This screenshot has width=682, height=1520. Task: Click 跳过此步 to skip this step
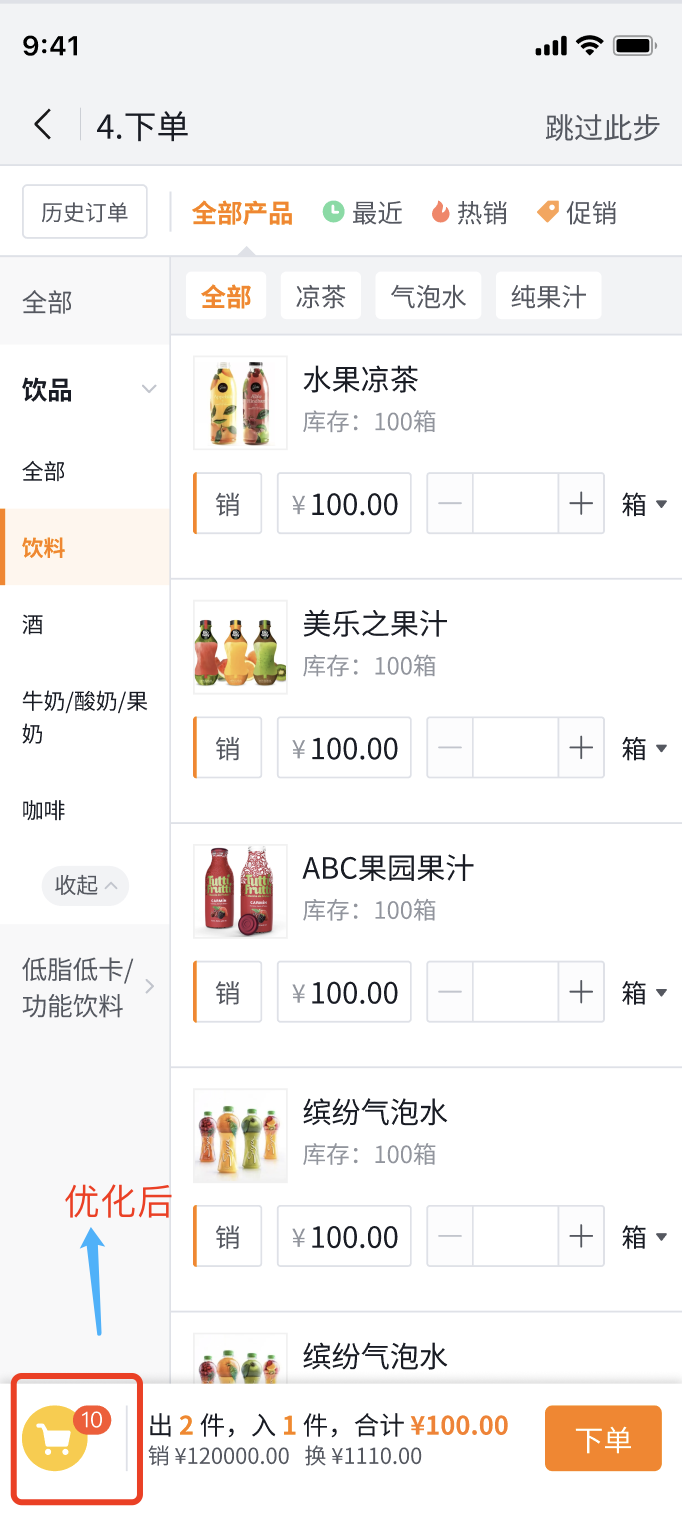(x=601, y=124)
